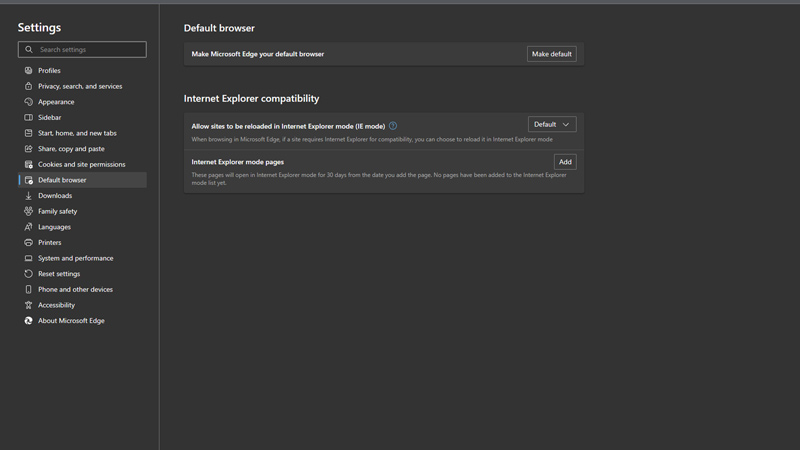Open Share, copy and paste settings
This screenshot has width=800, height=450.
pos(82,148)
